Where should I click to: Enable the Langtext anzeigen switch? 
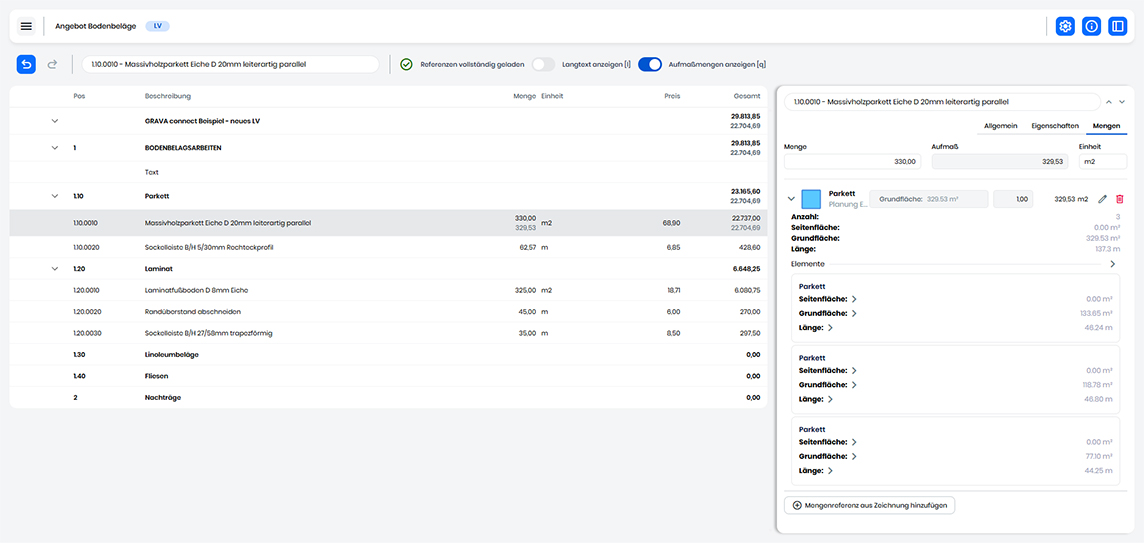(x=542, y=64)
